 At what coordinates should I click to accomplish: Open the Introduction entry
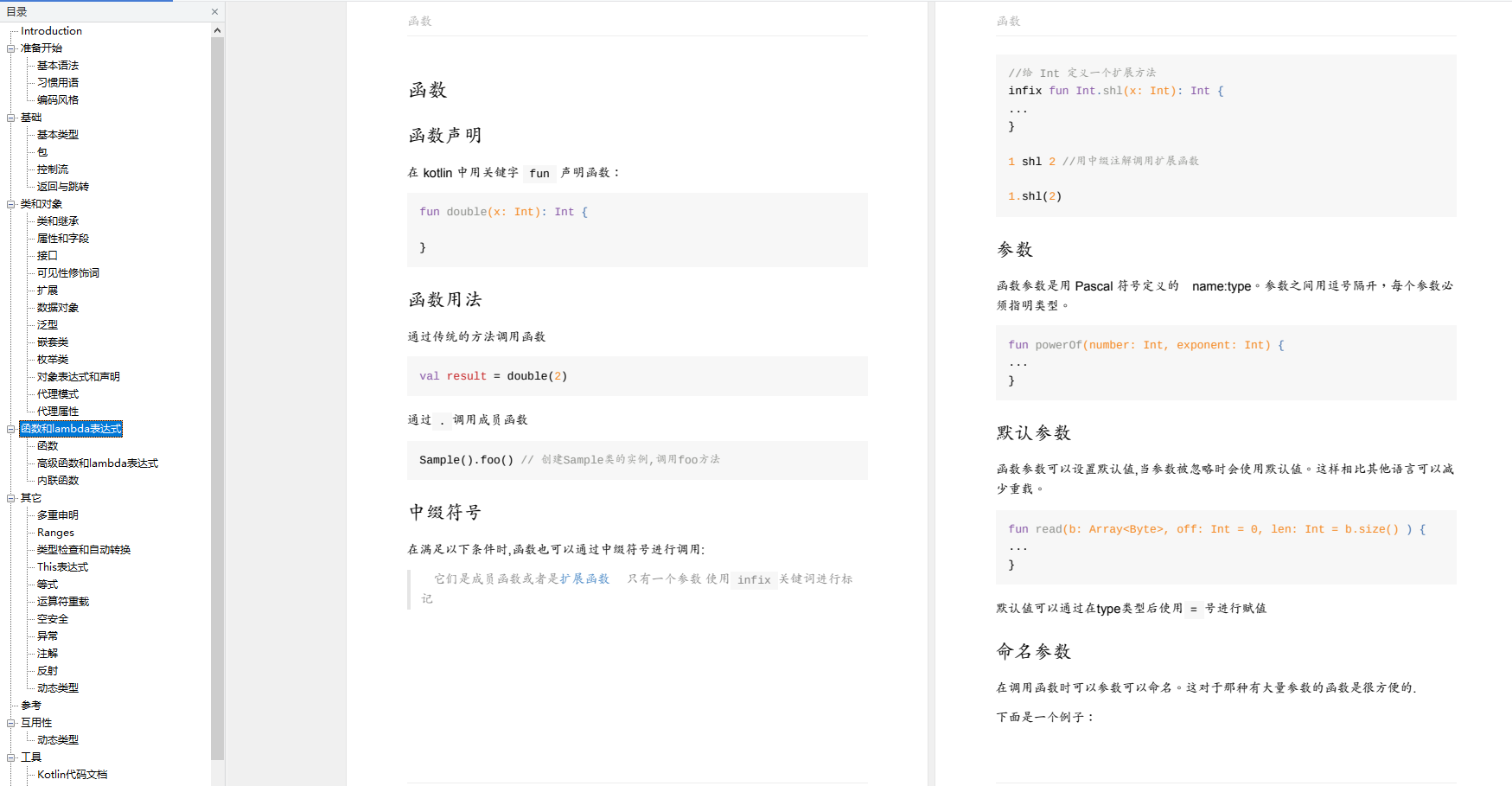(x=51, y=31)
